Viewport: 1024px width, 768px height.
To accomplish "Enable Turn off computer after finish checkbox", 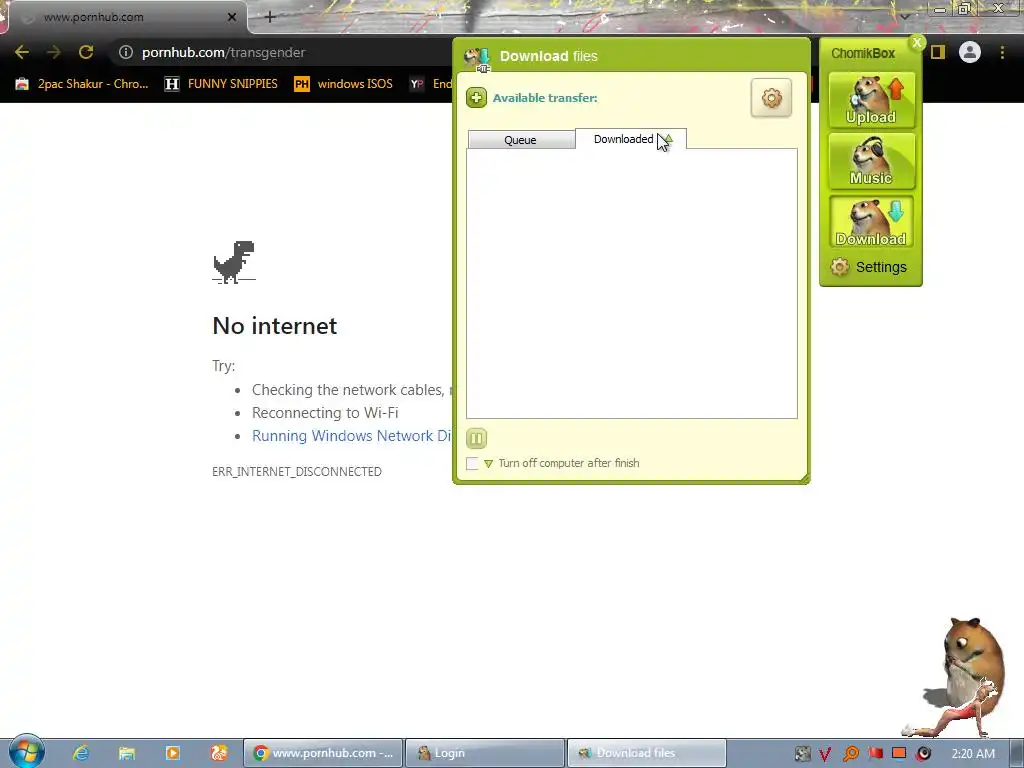I will 472,464.
